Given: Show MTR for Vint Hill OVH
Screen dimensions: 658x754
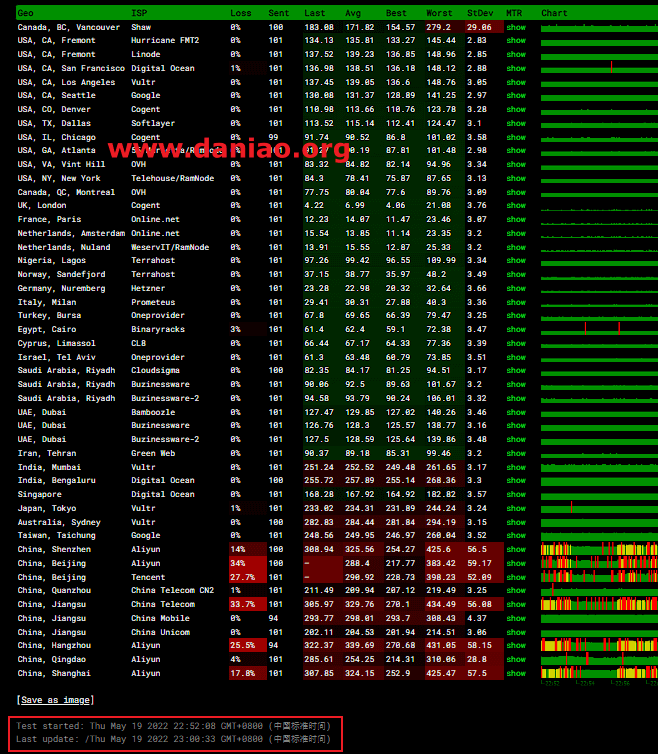Looking at the screenshot, I should click(x=516, y=164).
